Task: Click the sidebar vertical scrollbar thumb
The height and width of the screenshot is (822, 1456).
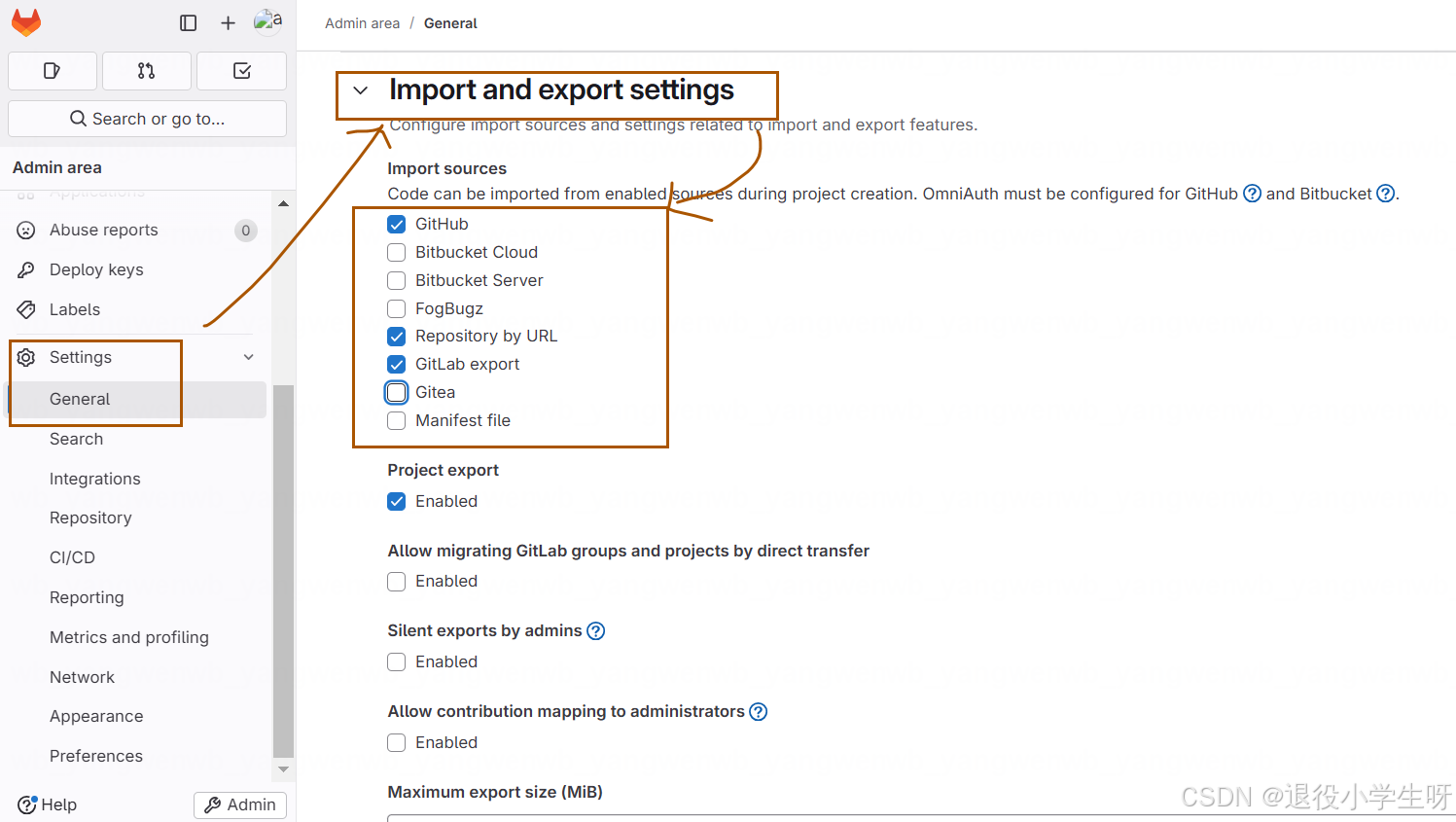Action: point(283,571)
